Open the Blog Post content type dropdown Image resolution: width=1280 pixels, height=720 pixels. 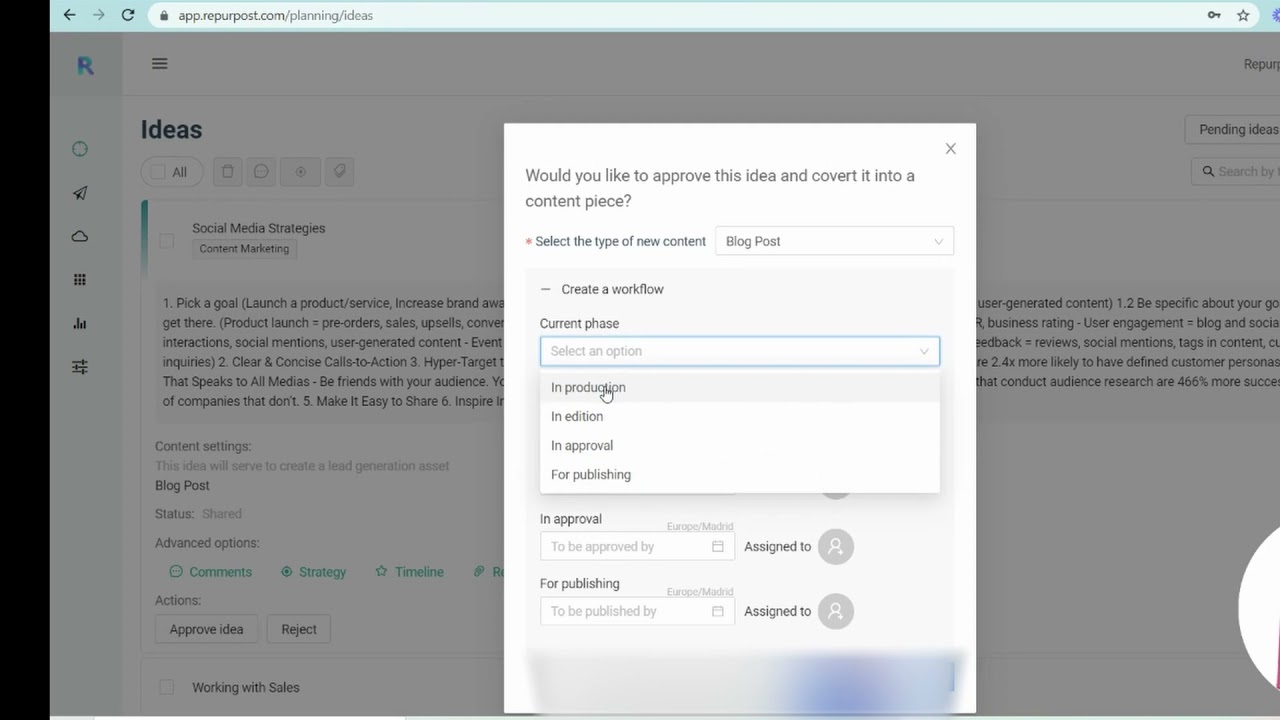pos(834,241)
